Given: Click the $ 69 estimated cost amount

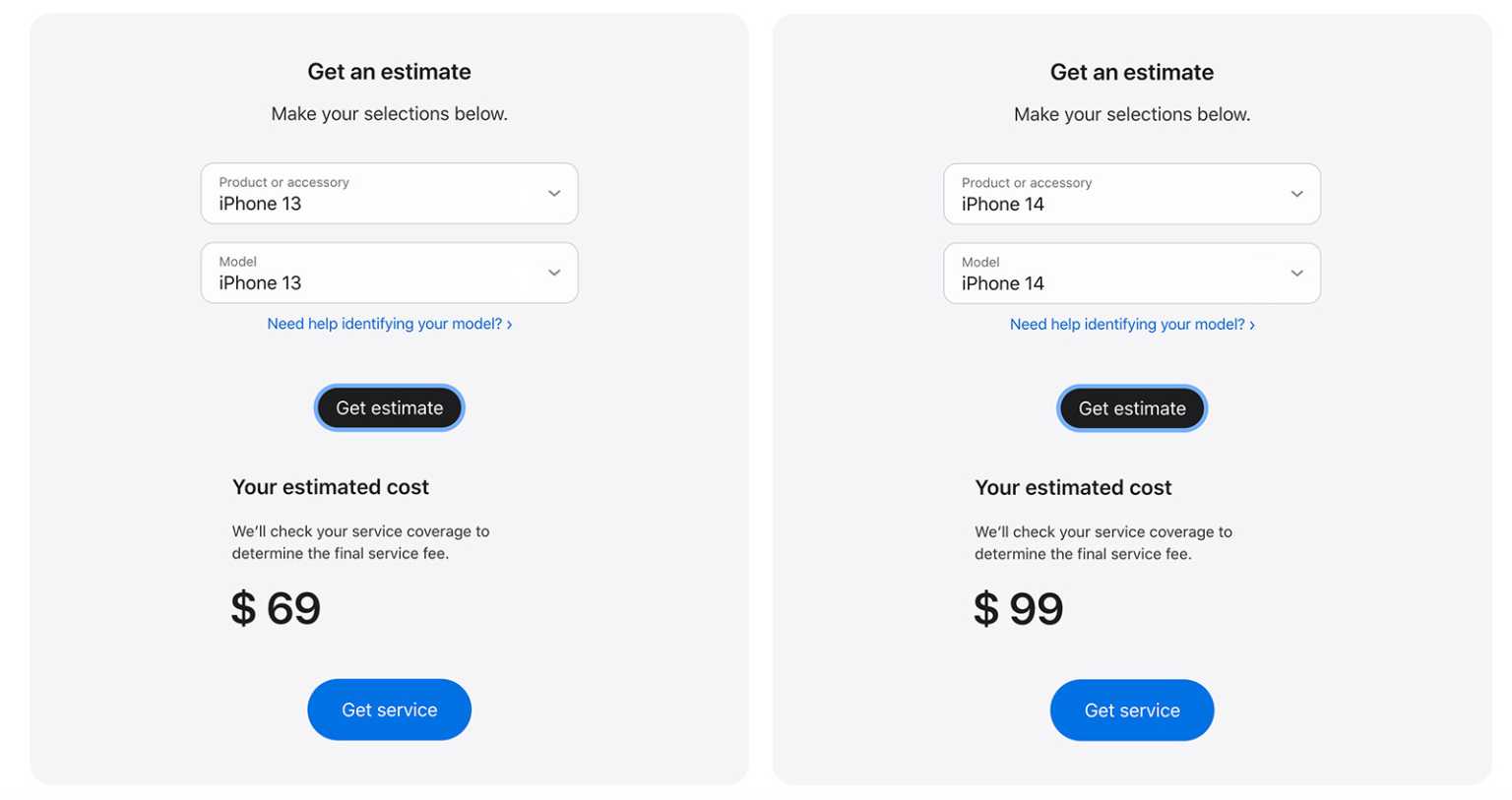Looking at the screenshot, I should point(276,608).
